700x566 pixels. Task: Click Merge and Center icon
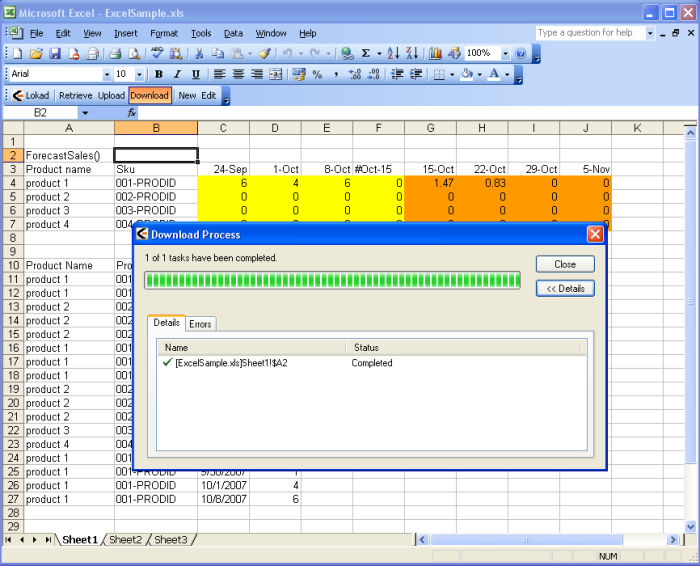point(275,75)
